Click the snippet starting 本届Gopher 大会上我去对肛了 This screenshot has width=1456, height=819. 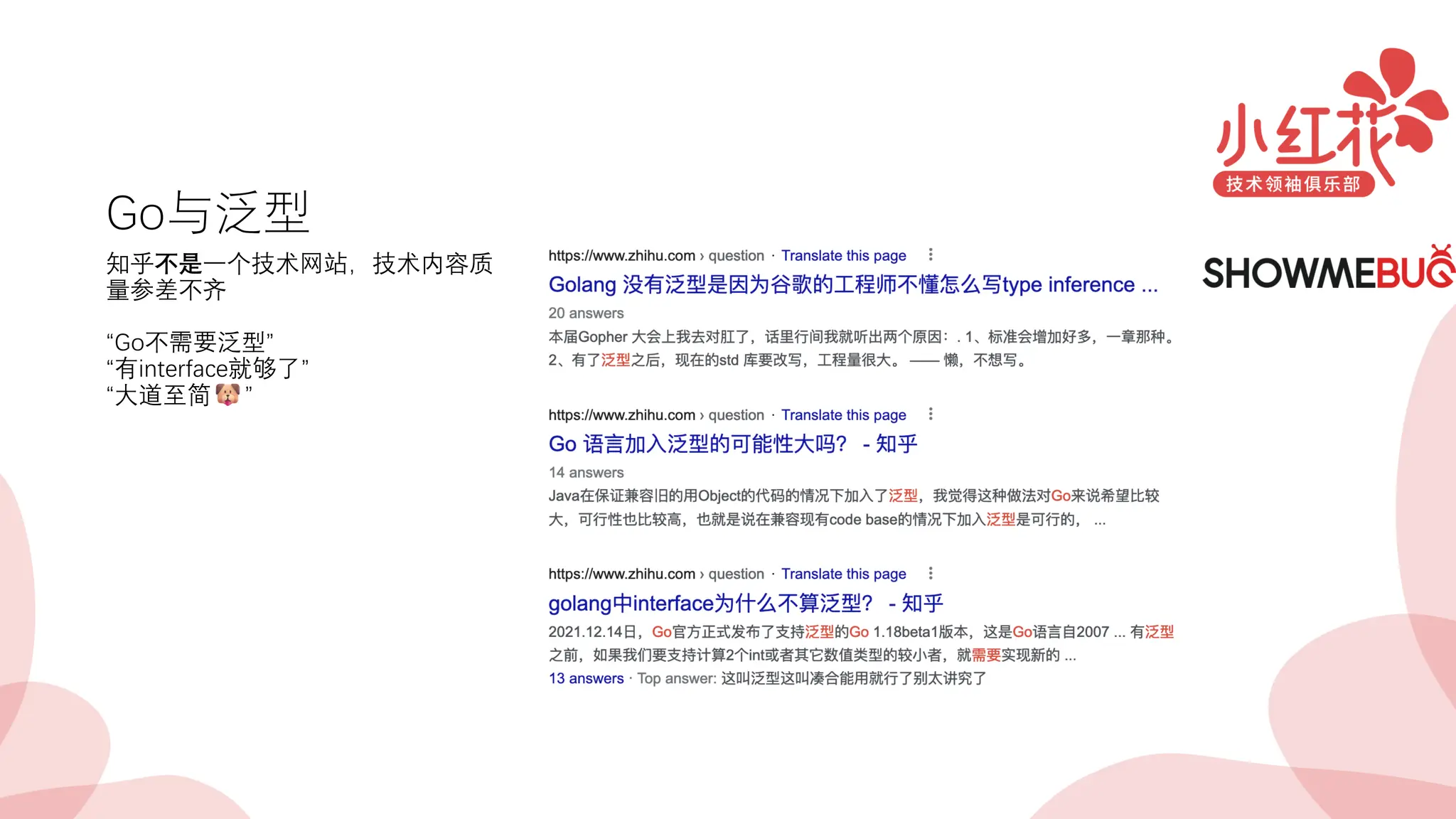[861, 348]
